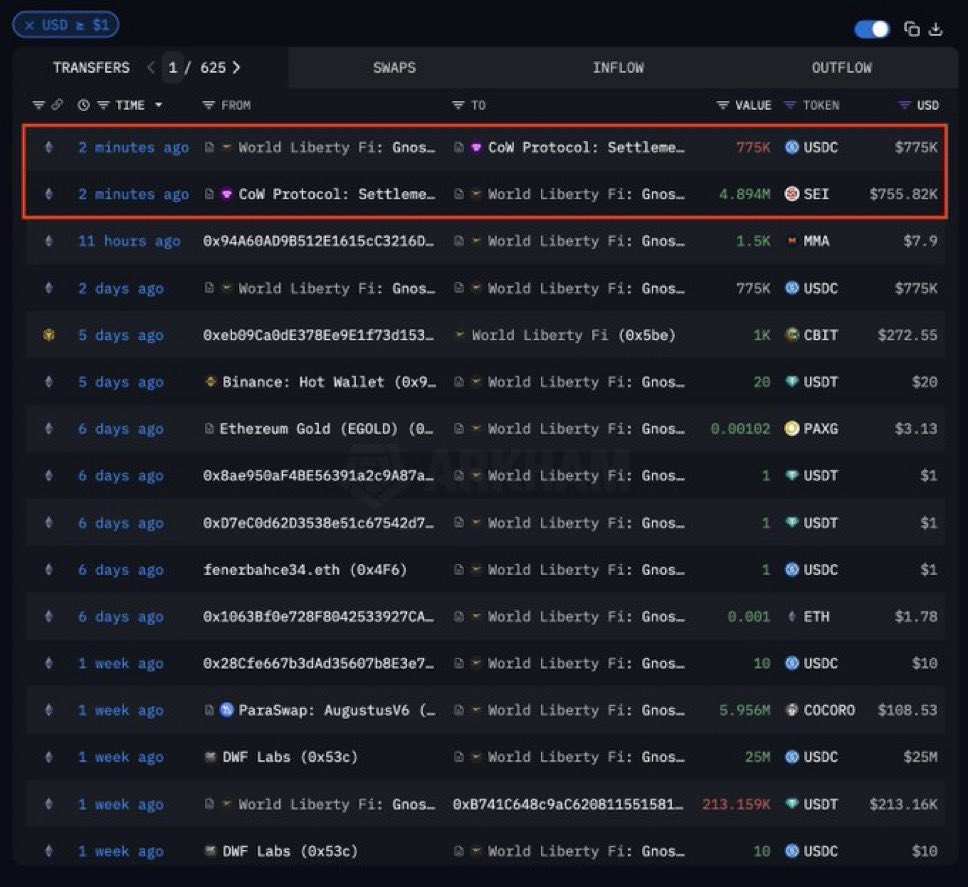
Task: Open address 0xeb09Ca0dE378Ee9E1f73d153
Action: tap(319, 335)
